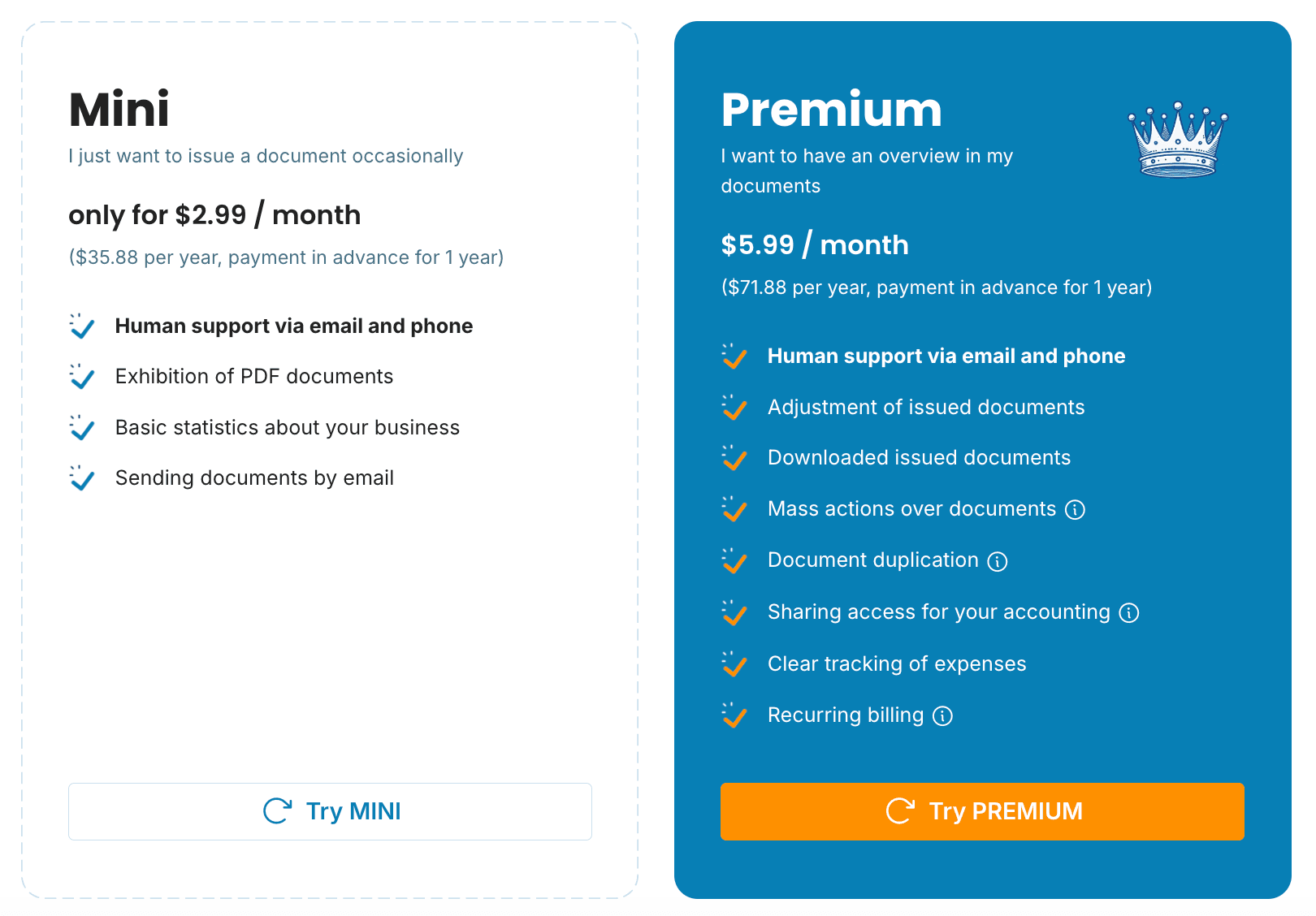Image resolution: width=1316 pixels, height=916 pixels.
Task: Click circular arrow icon in Try PREMIUM button
Action: point(900,810)
